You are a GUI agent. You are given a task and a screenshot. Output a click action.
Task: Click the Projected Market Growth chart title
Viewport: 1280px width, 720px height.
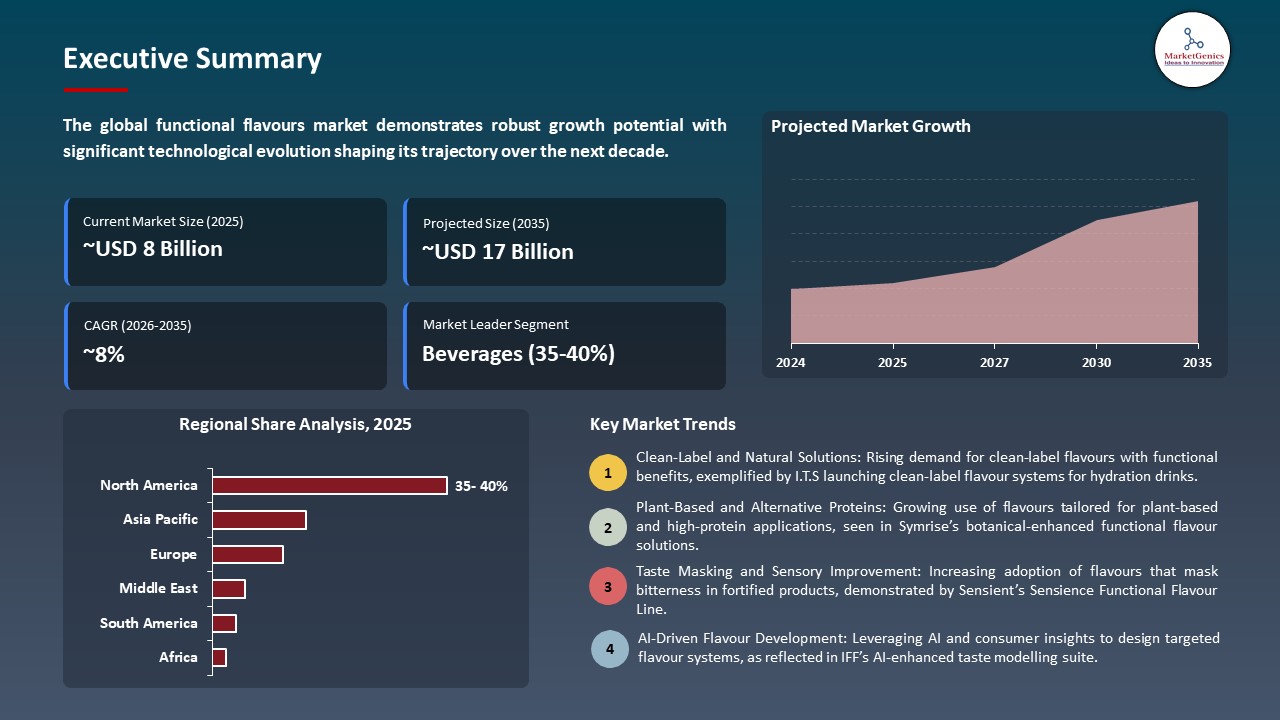870,127
